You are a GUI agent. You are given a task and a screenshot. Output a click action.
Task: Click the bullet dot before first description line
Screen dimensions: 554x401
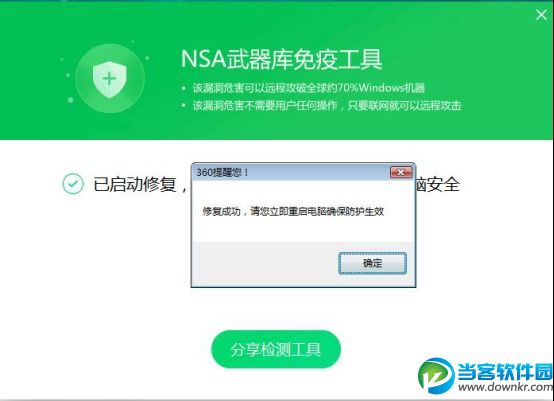pos(183,88)
